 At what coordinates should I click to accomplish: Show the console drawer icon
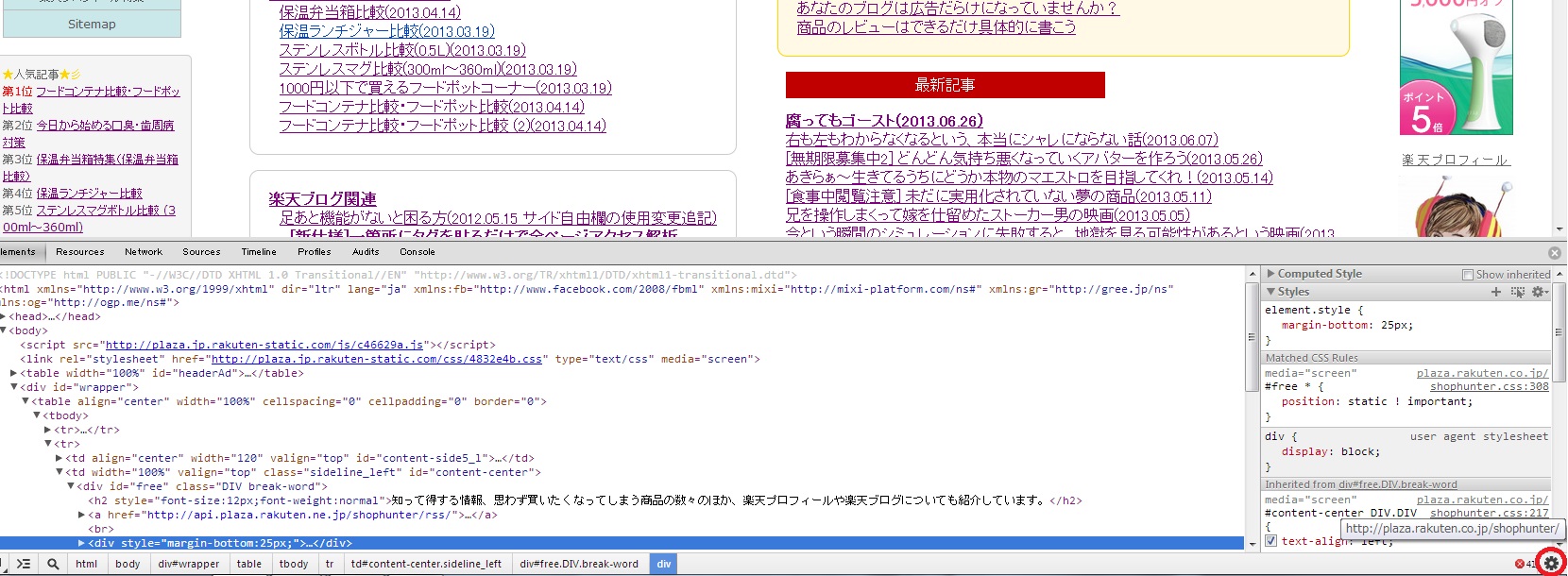pos(24,564)
